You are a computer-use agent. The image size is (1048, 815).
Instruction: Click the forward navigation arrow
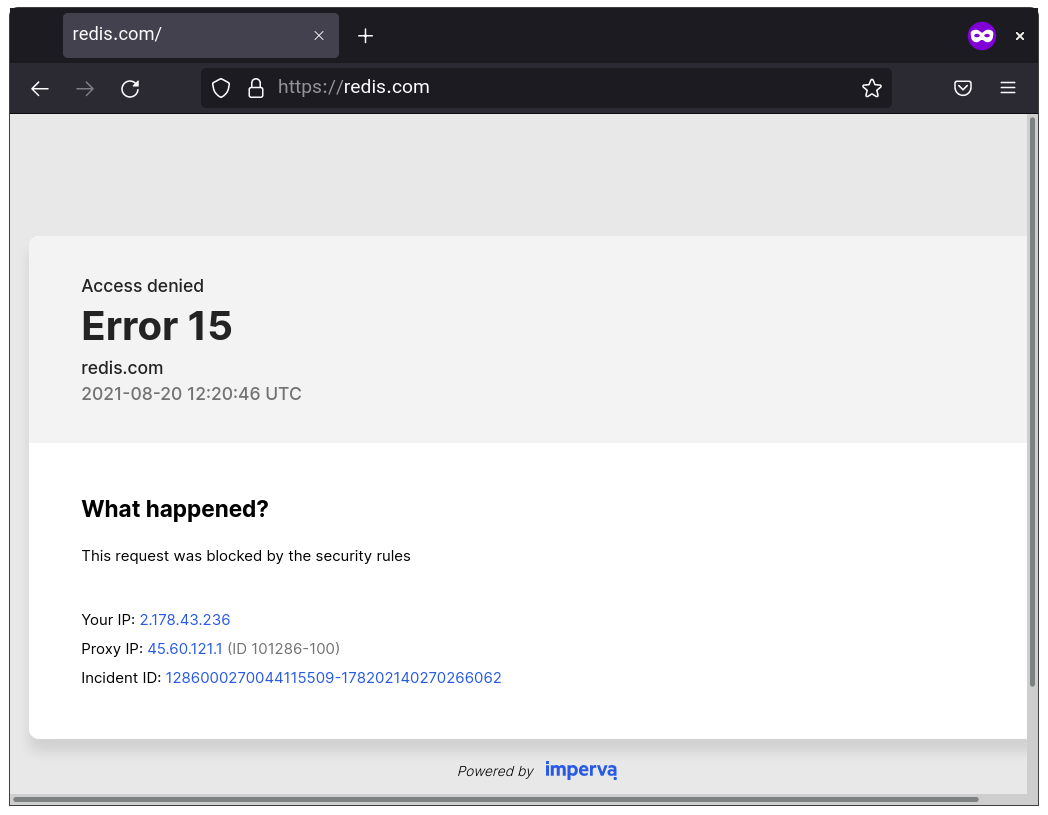coord(85,88)
